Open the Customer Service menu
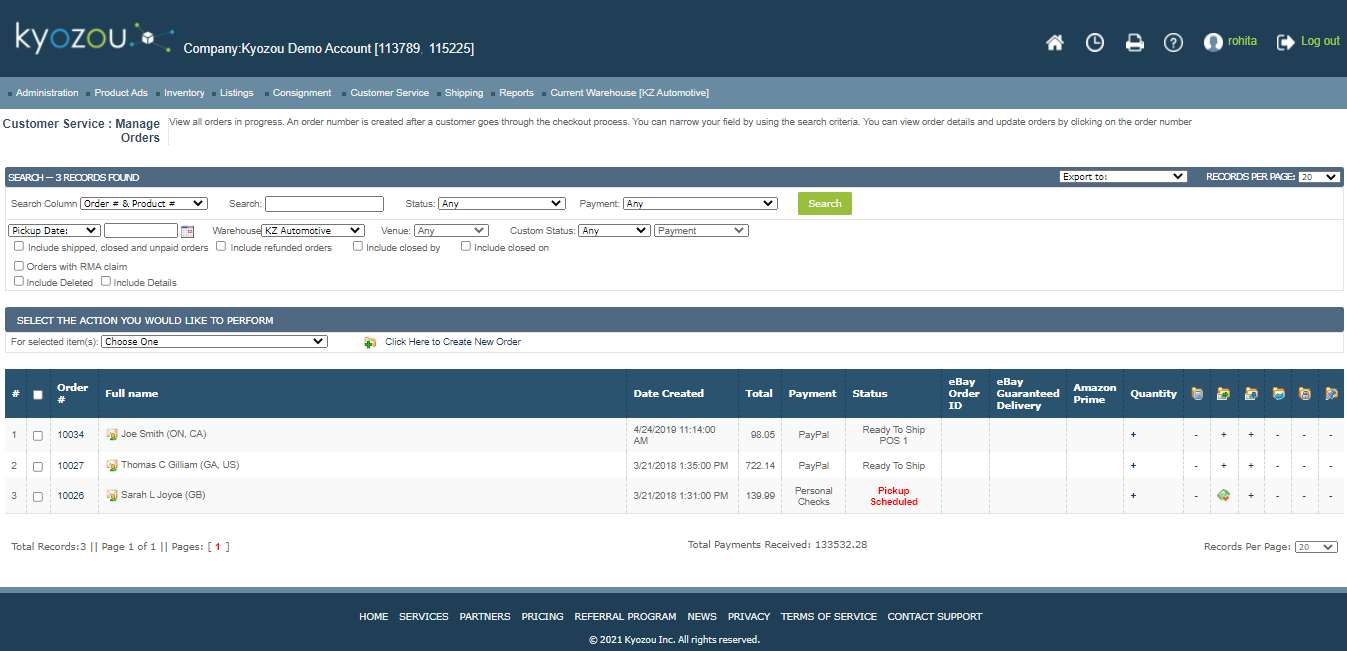The image size is (1347, 651). coord(389,93)
